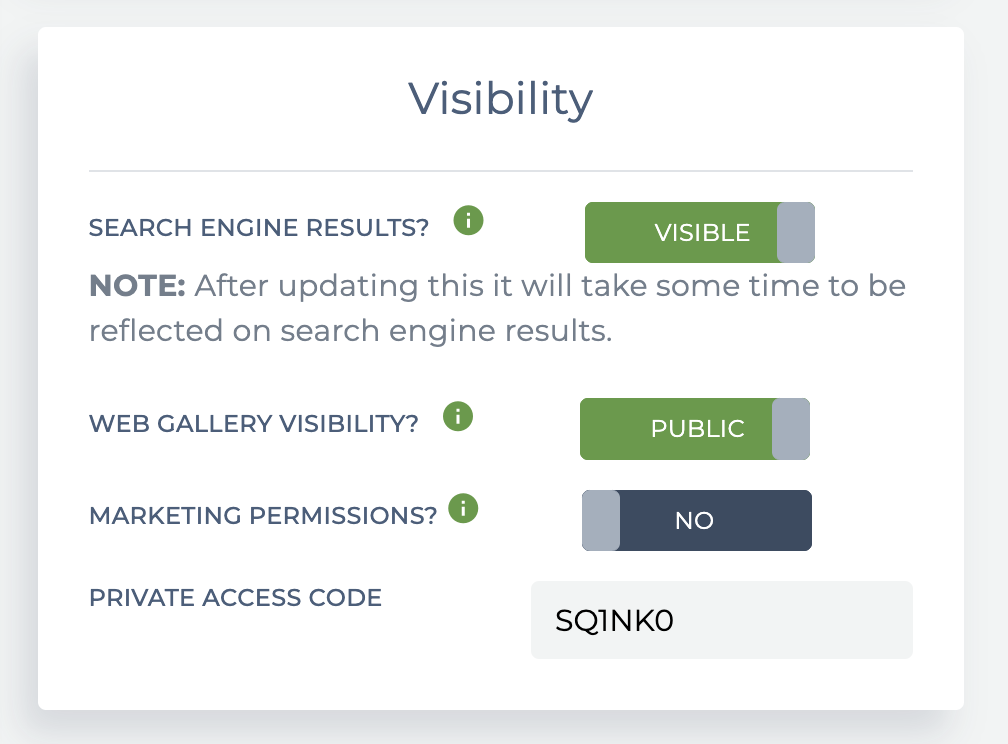Click the SQ1NK0 code text
The width and height of the screenshot is (1008, 744).
coord(614,621)
